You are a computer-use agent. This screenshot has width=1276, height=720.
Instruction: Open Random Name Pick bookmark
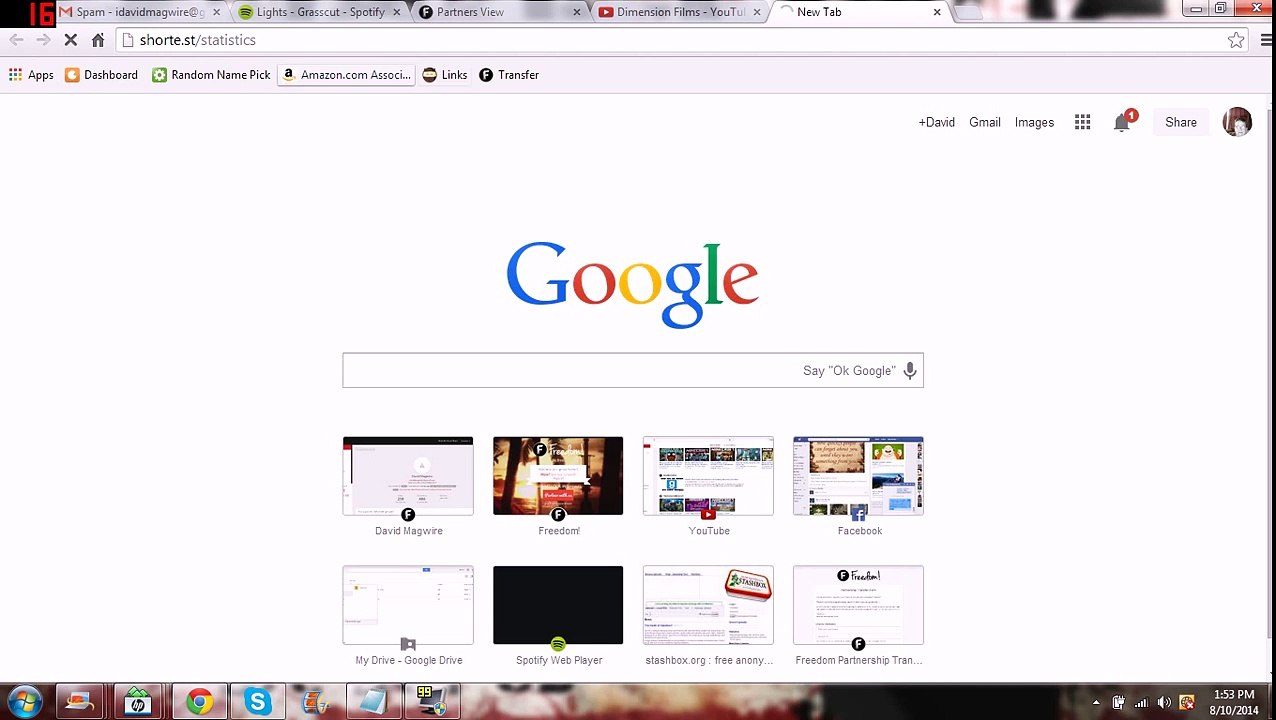pos(211,75)
